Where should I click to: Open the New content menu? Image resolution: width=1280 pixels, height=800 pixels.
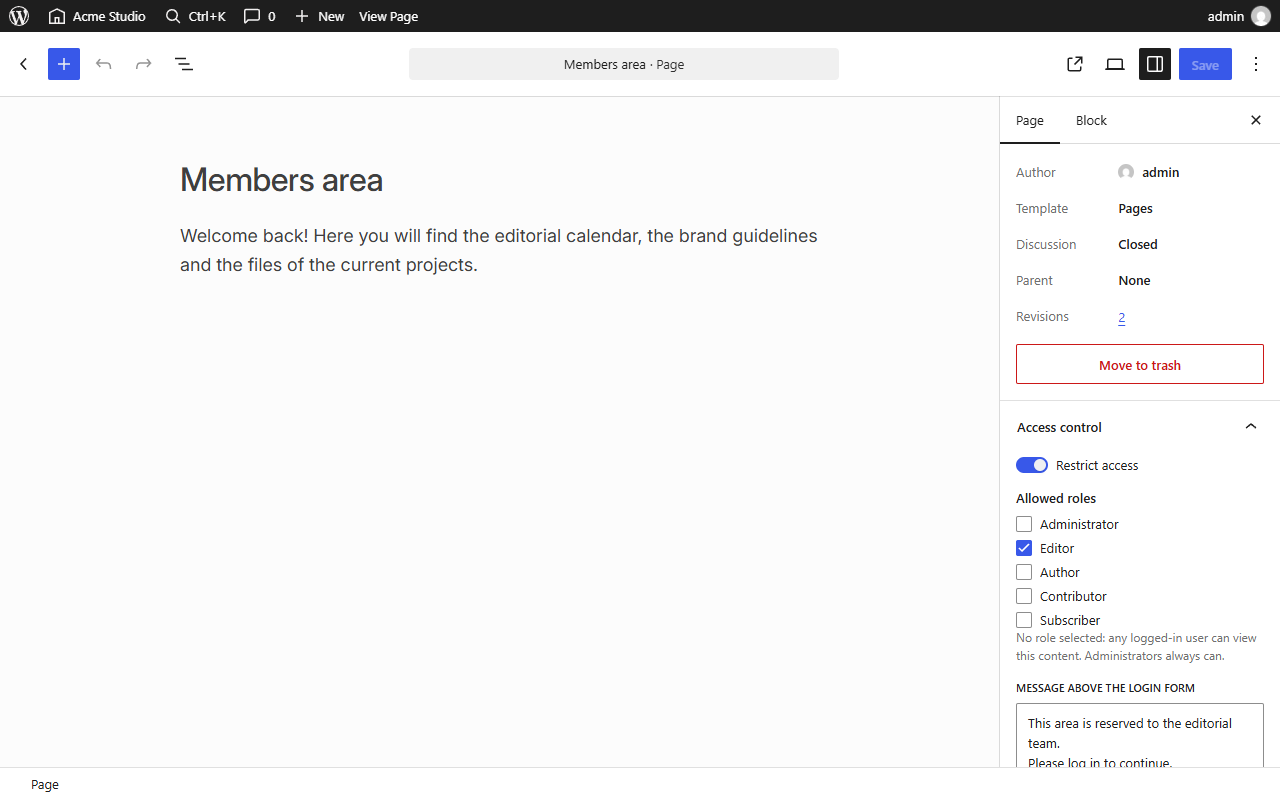pos(319,16)
